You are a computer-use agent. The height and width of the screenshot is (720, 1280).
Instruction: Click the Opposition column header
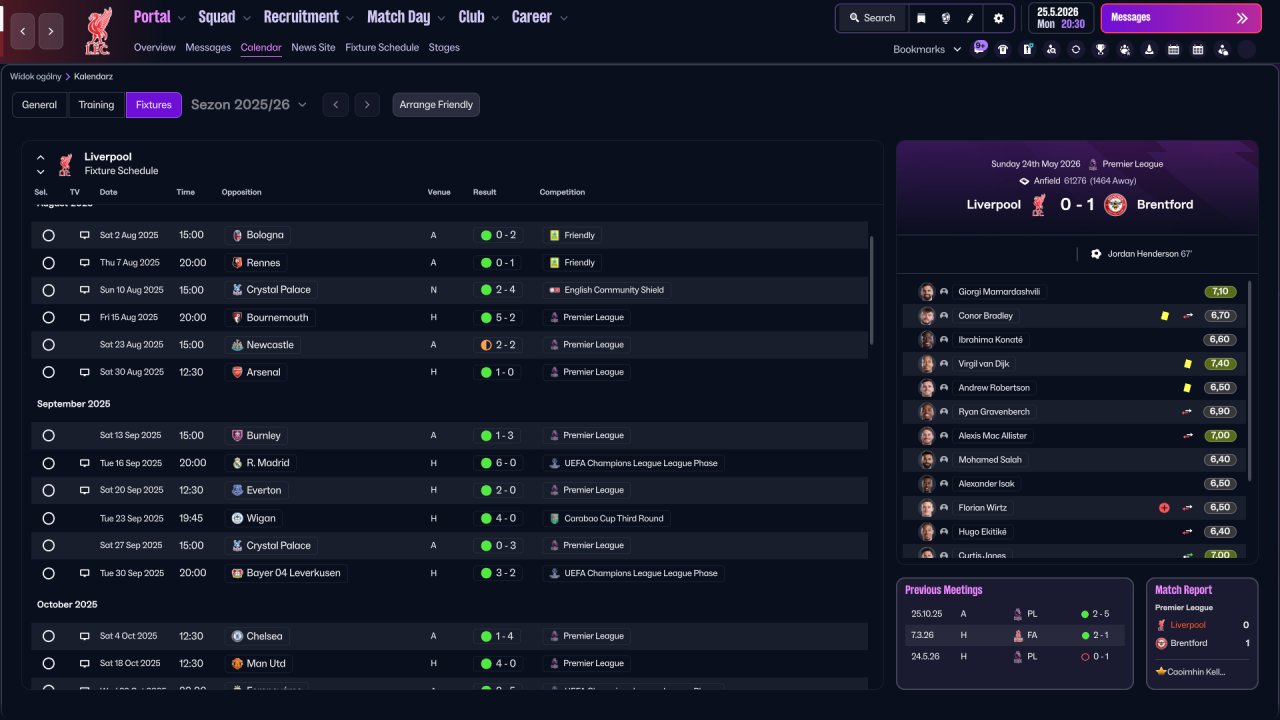pyautogui.click(x=241, y=192)
